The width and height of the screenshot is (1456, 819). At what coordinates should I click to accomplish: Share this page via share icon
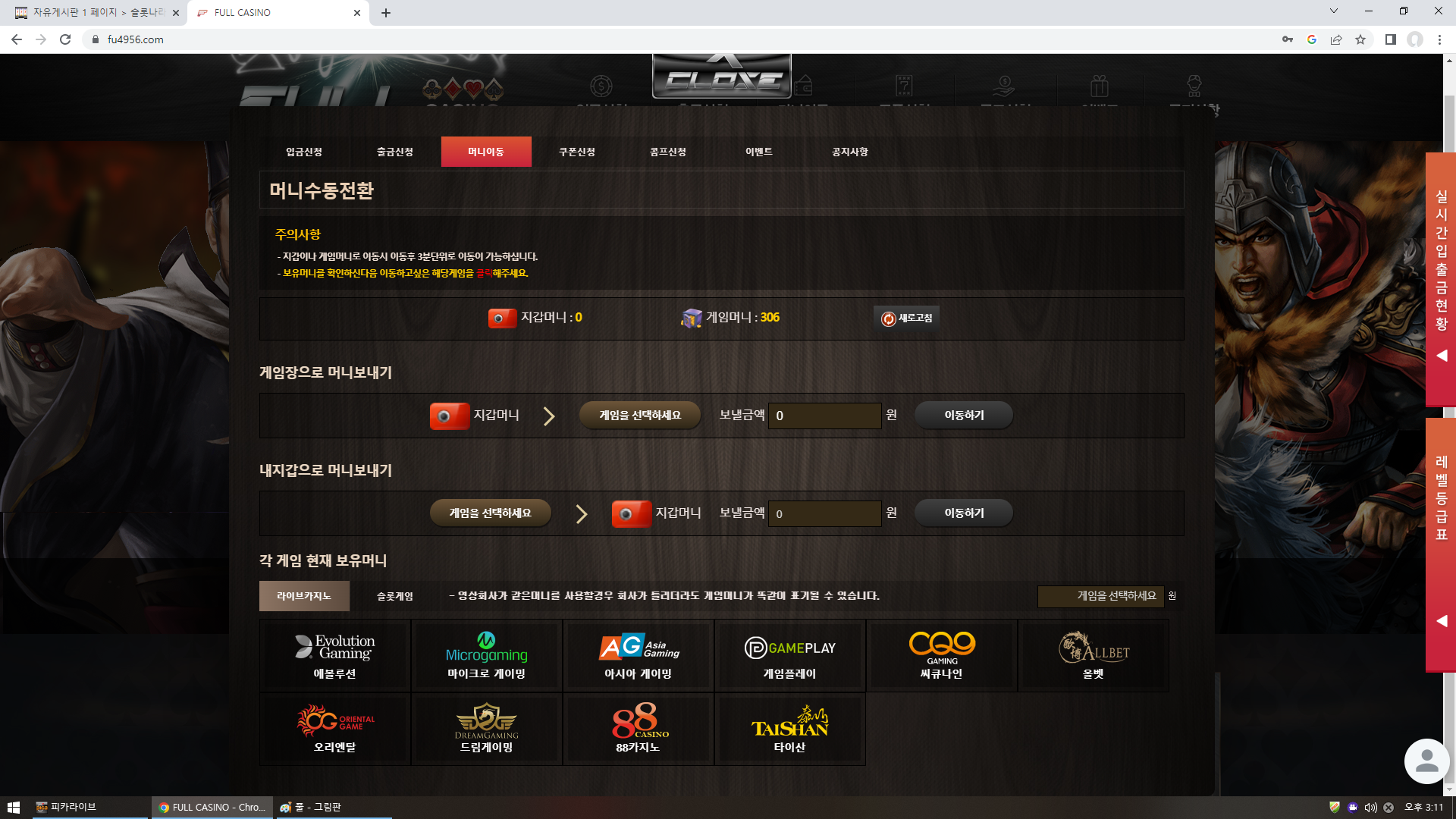(x=1336, y=39)
